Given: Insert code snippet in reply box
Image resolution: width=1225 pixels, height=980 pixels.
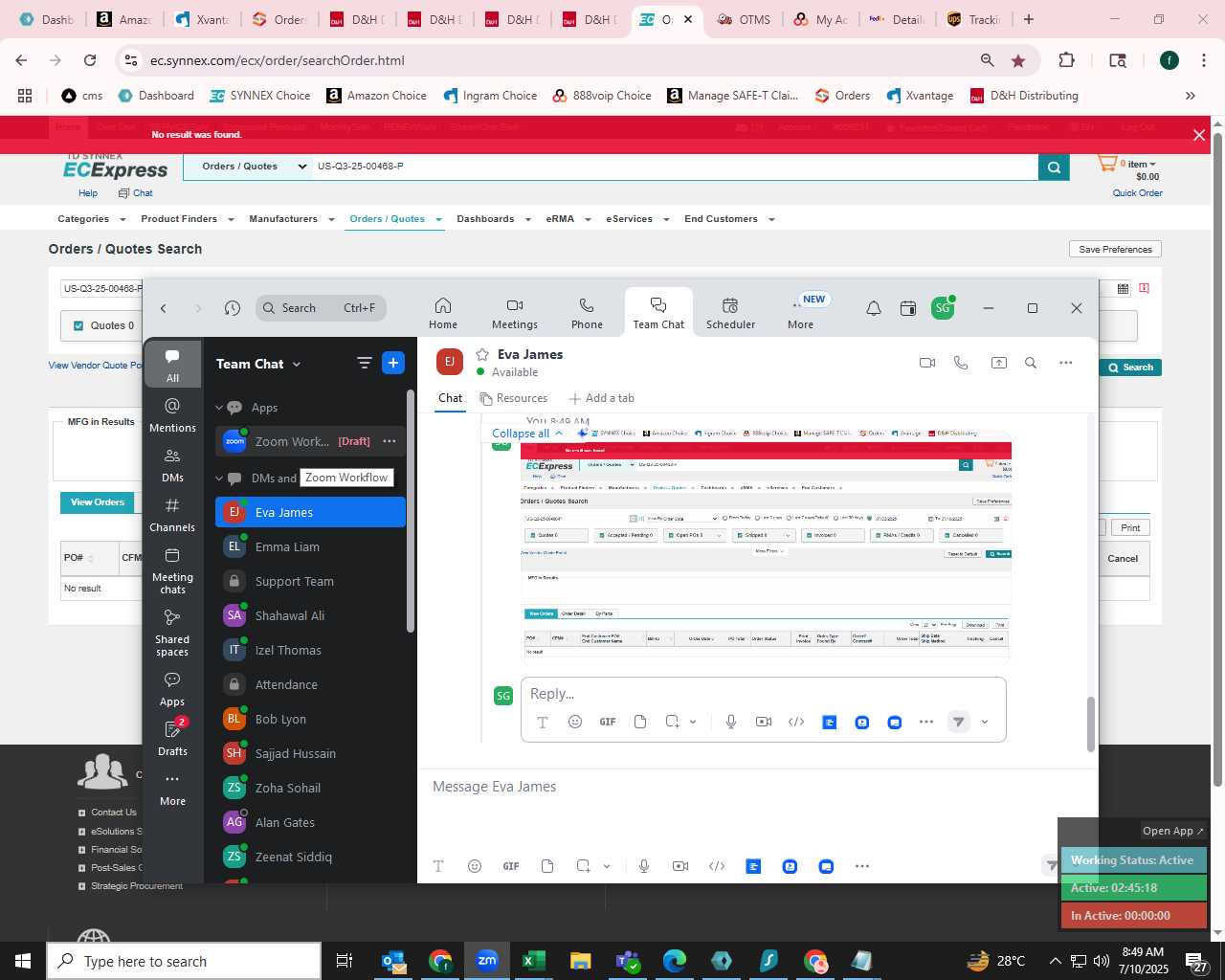Looking at the screenshot, I should click(796, 722).
